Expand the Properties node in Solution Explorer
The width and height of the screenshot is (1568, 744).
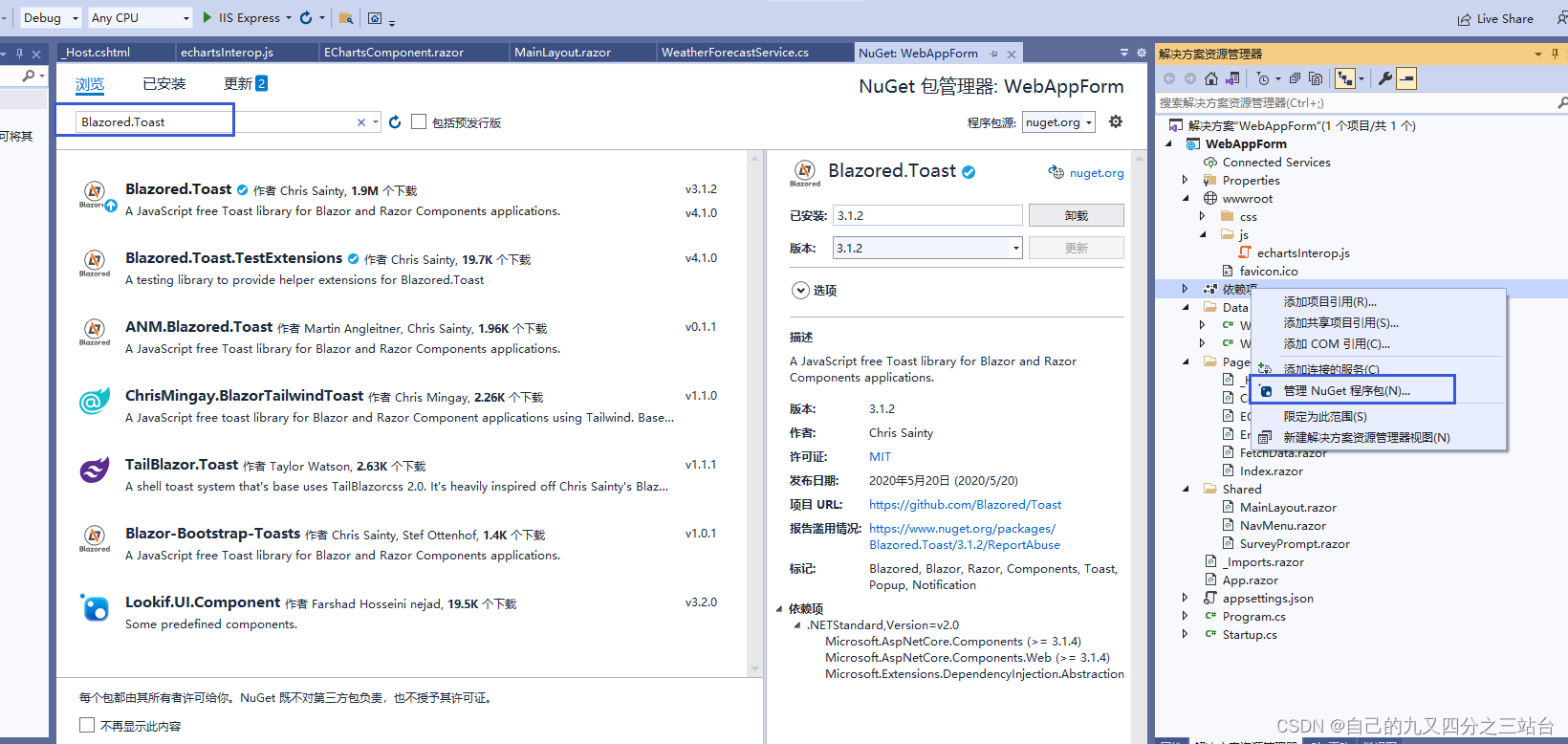(1185, 180)
